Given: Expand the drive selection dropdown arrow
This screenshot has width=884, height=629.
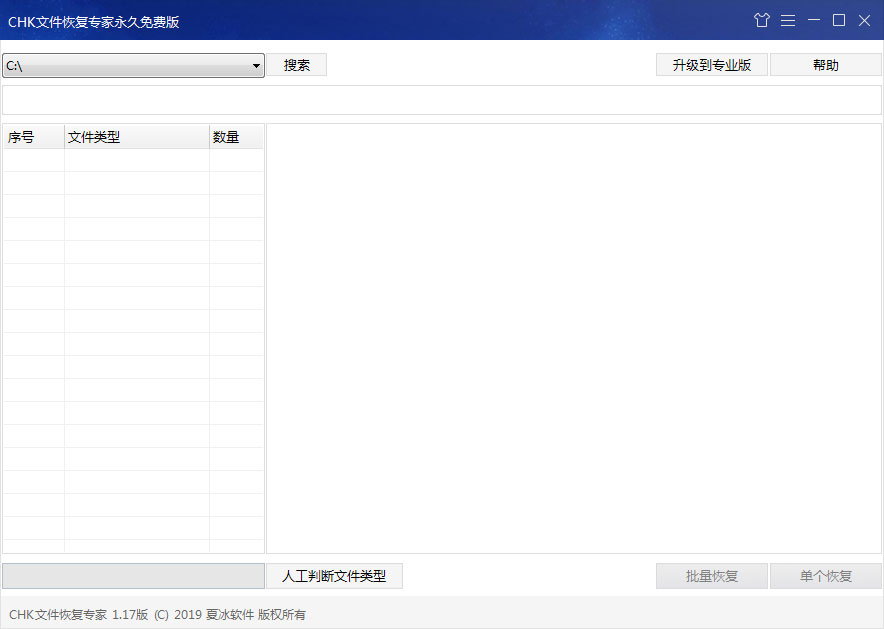Looking at the screenshot, I should (257, 64).
